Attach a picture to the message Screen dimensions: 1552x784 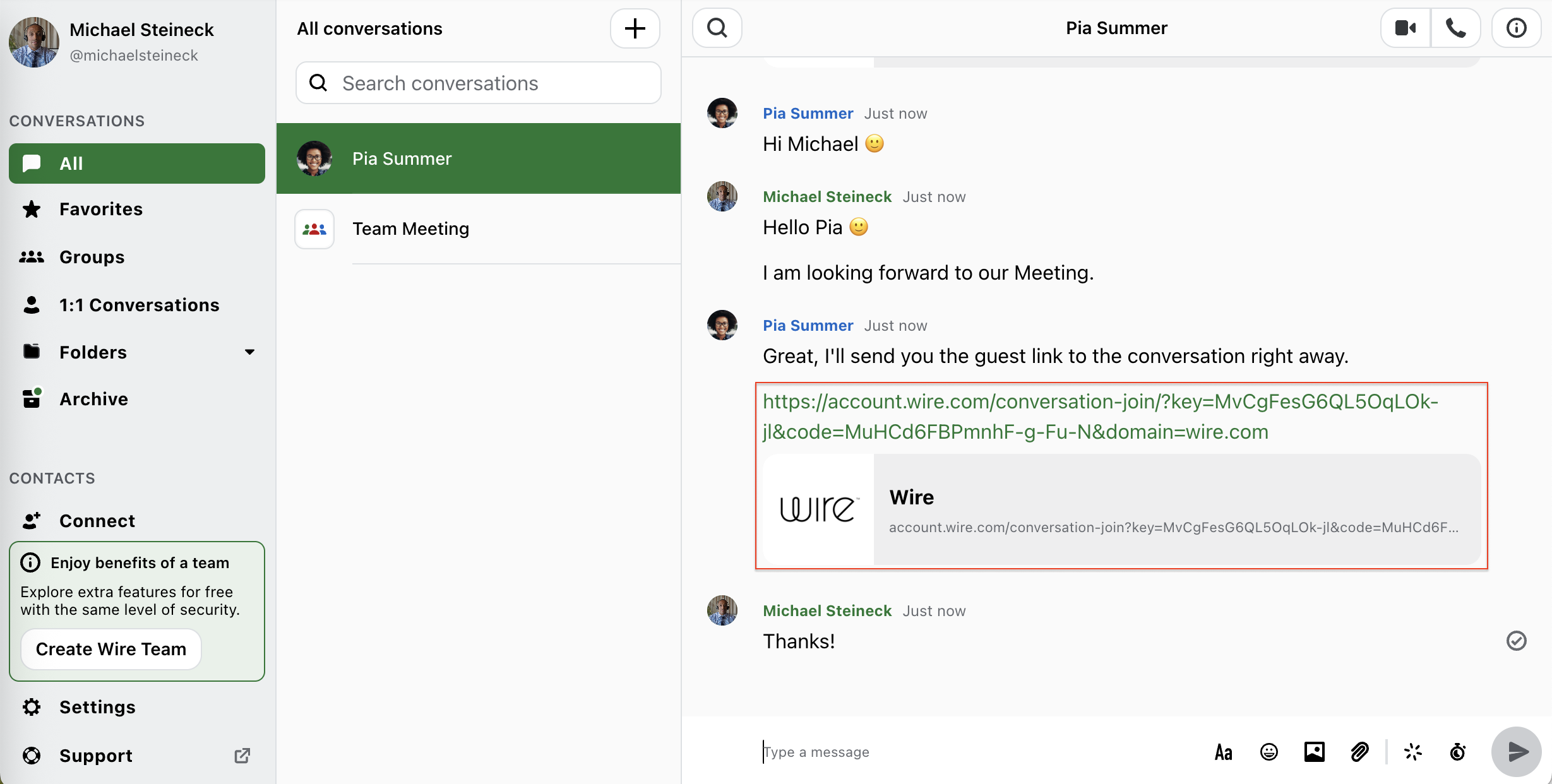tap(1314, 752)
